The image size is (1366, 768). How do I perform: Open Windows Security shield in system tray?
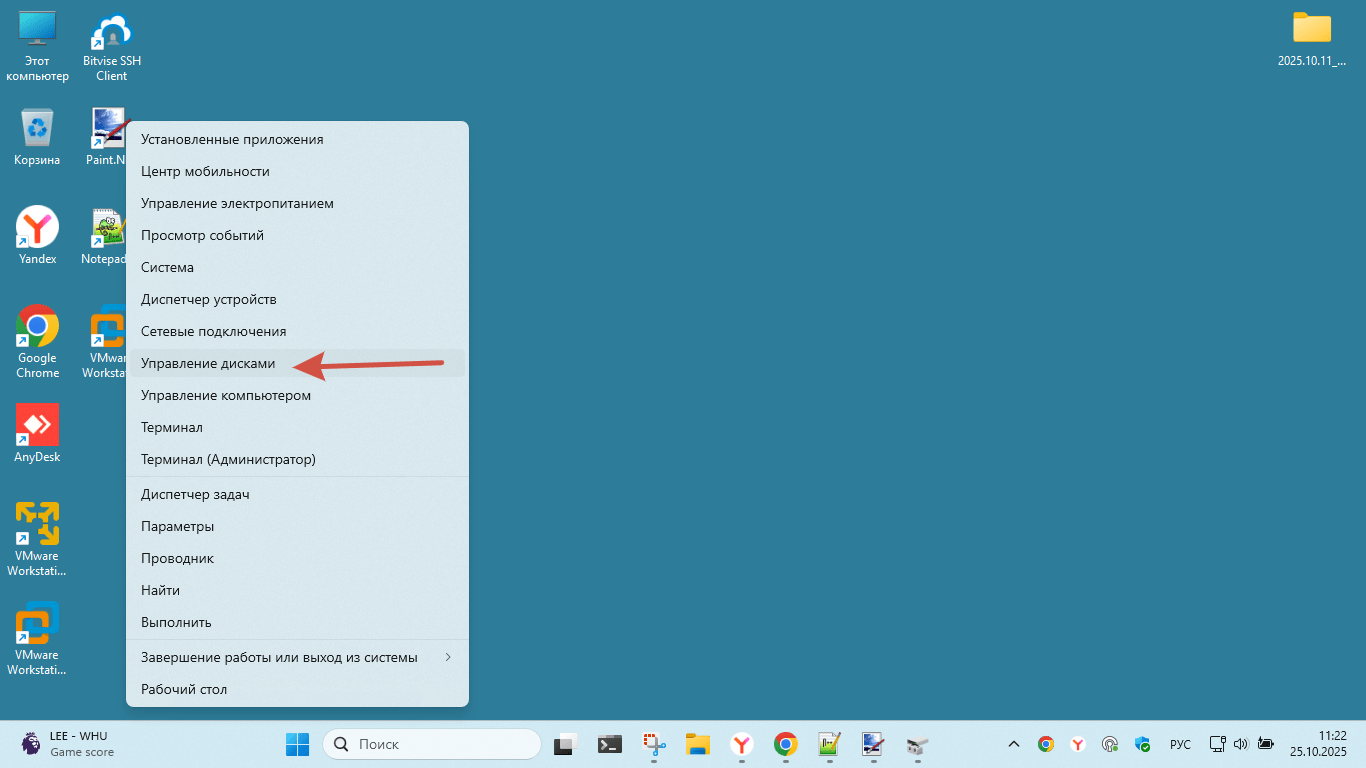point(1142,744)
